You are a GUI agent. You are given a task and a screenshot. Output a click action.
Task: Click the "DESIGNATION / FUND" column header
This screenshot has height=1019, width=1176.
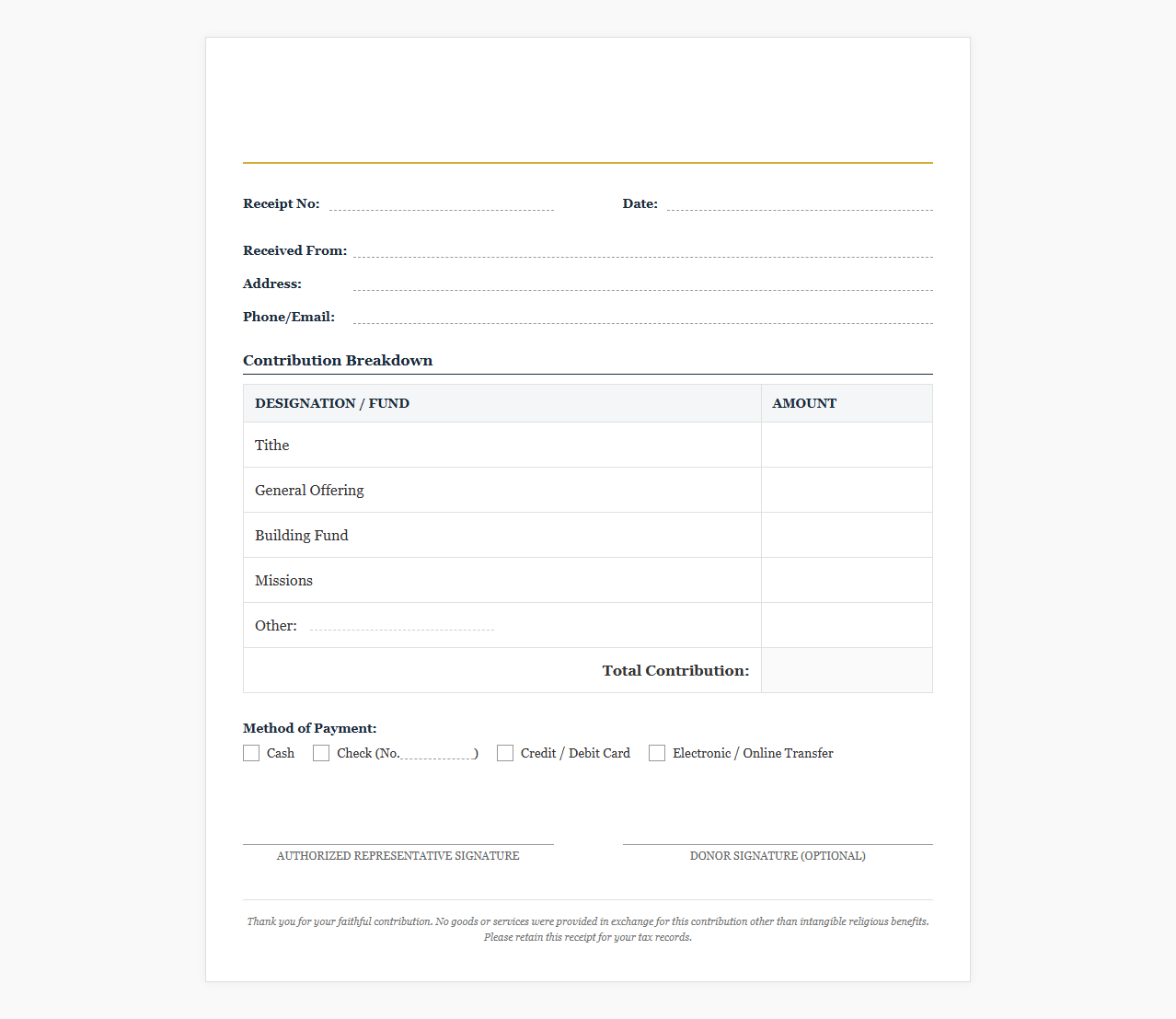pyautogui.click(x=332, y=403)
